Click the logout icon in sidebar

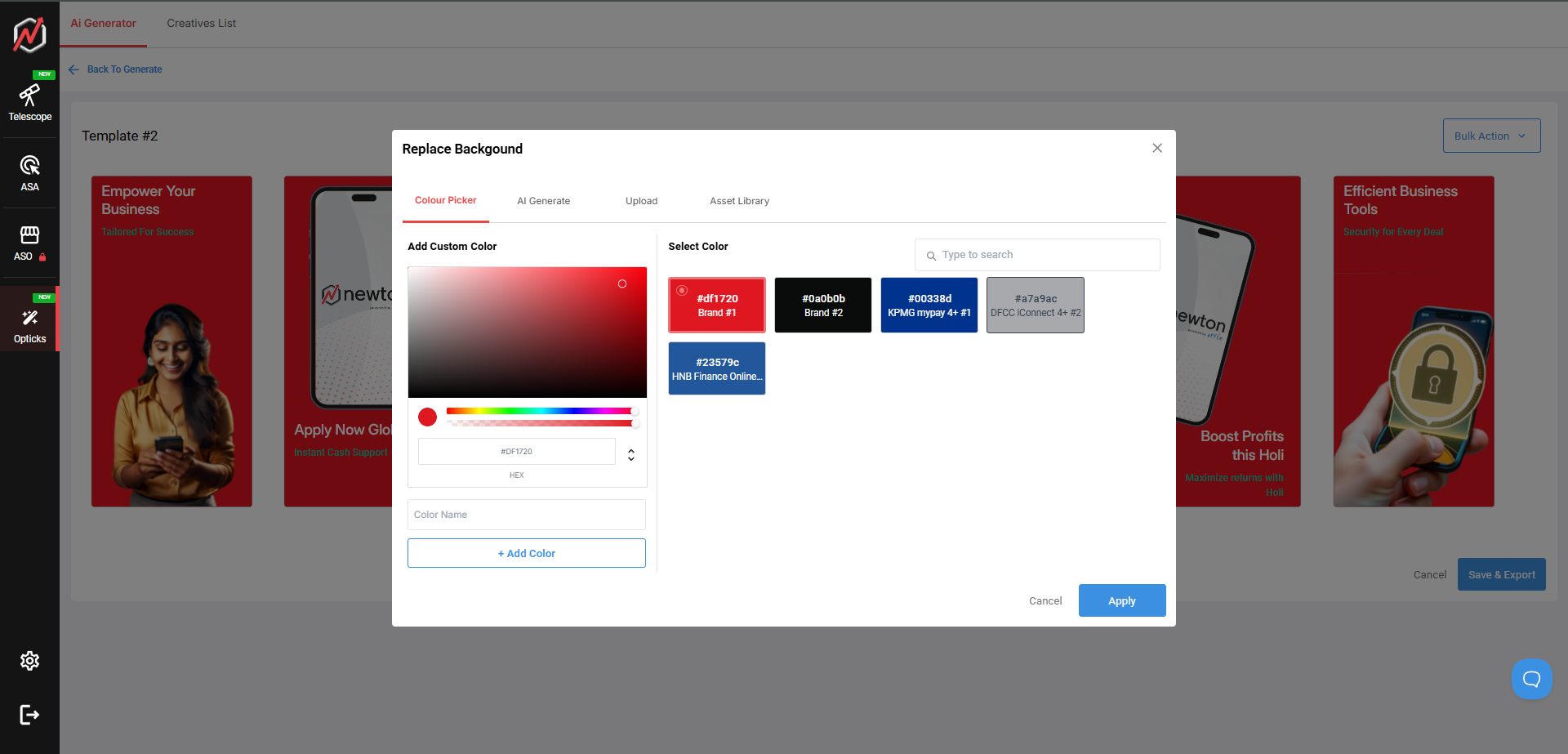pos(29,715)
